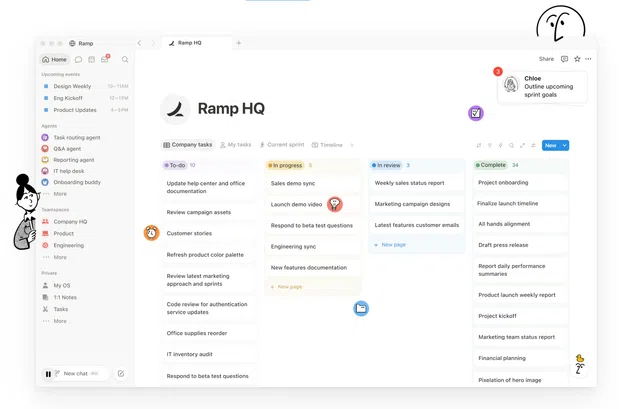Click the compose new page icon at sidebar bottom
619x409 pixels.
point(121,373)
